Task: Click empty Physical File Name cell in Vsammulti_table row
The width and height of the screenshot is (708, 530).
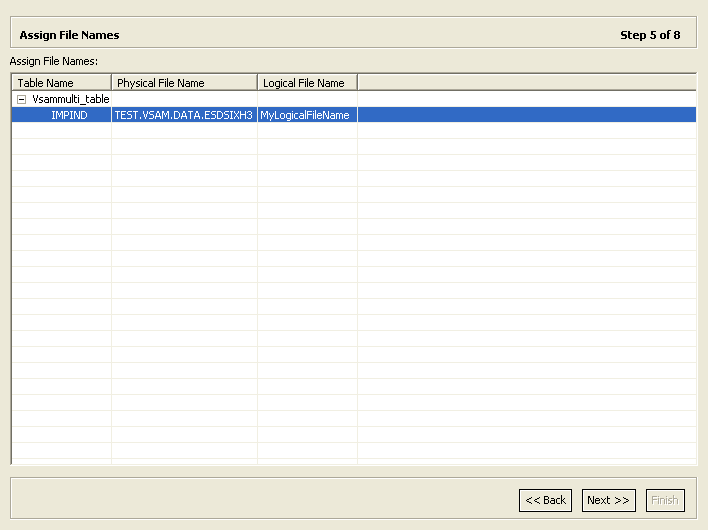Action: coord(184,100)
